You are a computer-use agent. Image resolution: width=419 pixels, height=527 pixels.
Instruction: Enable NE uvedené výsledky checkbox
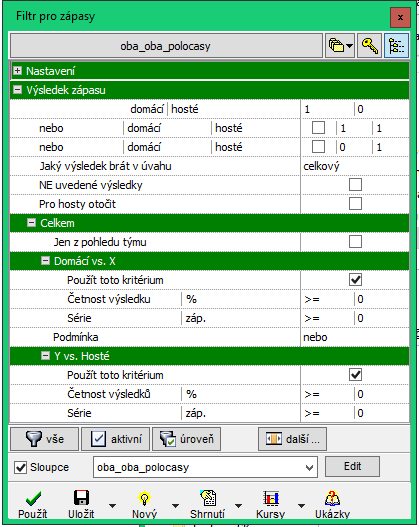click(x=355, y=185)
